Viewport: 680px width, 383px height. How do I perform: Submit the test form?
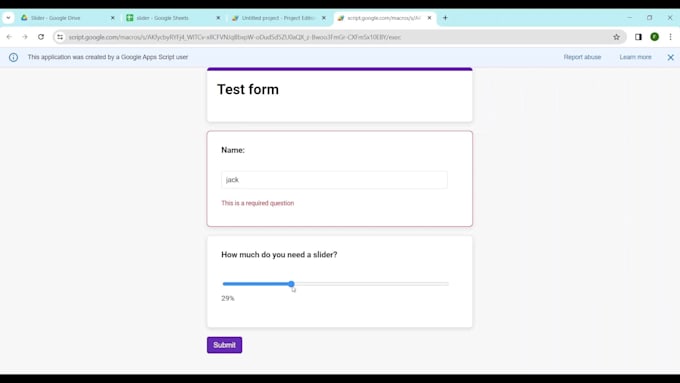tap(224, 345)
